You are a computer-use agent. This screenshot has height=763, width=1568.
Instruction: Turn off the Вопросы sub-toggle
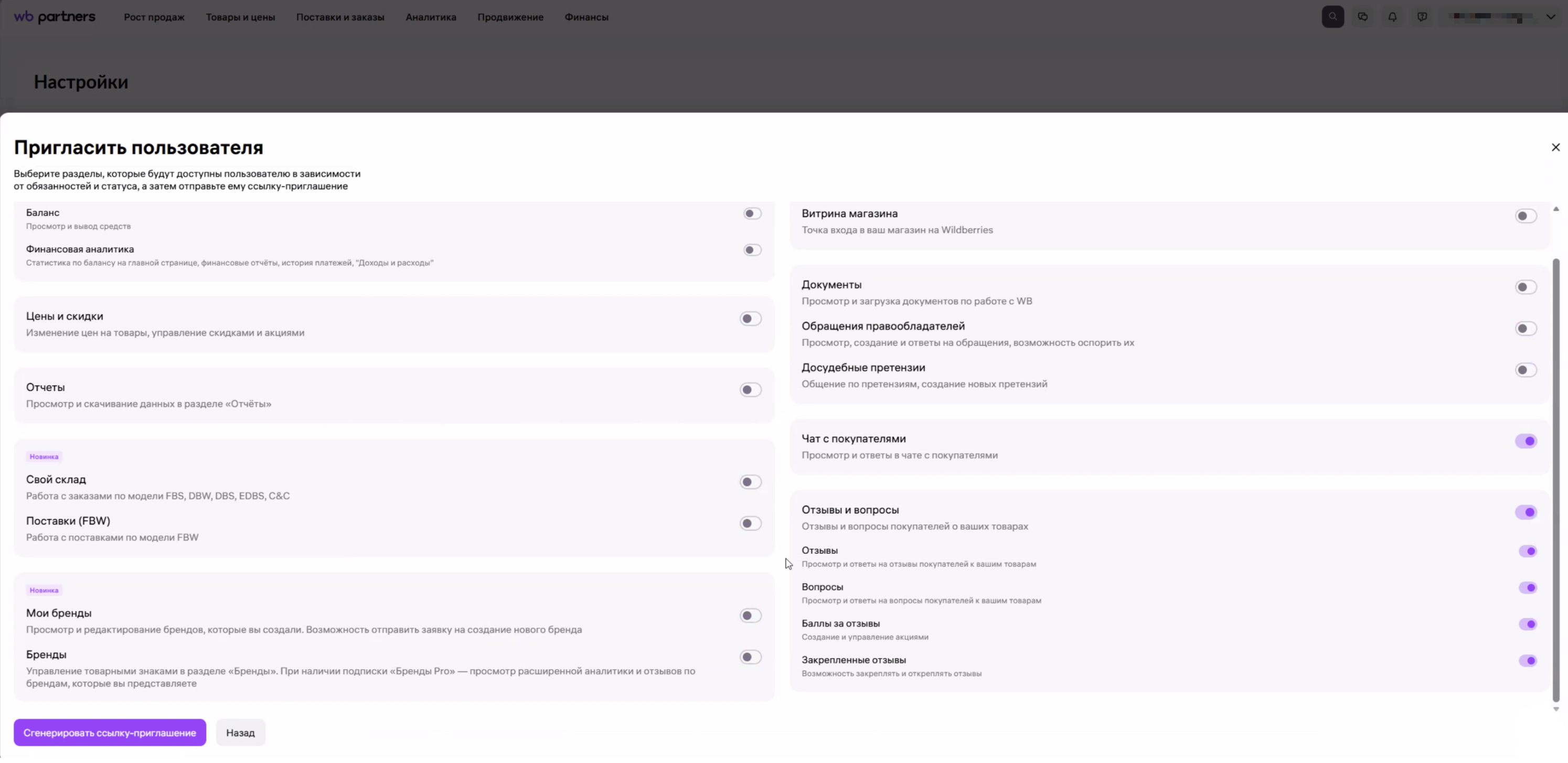(1528, 588)
